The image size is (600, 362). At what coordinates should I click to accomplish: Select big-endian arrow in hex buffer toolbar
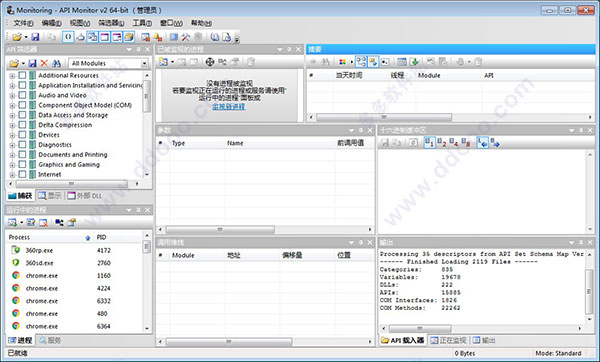pos(495,143)
